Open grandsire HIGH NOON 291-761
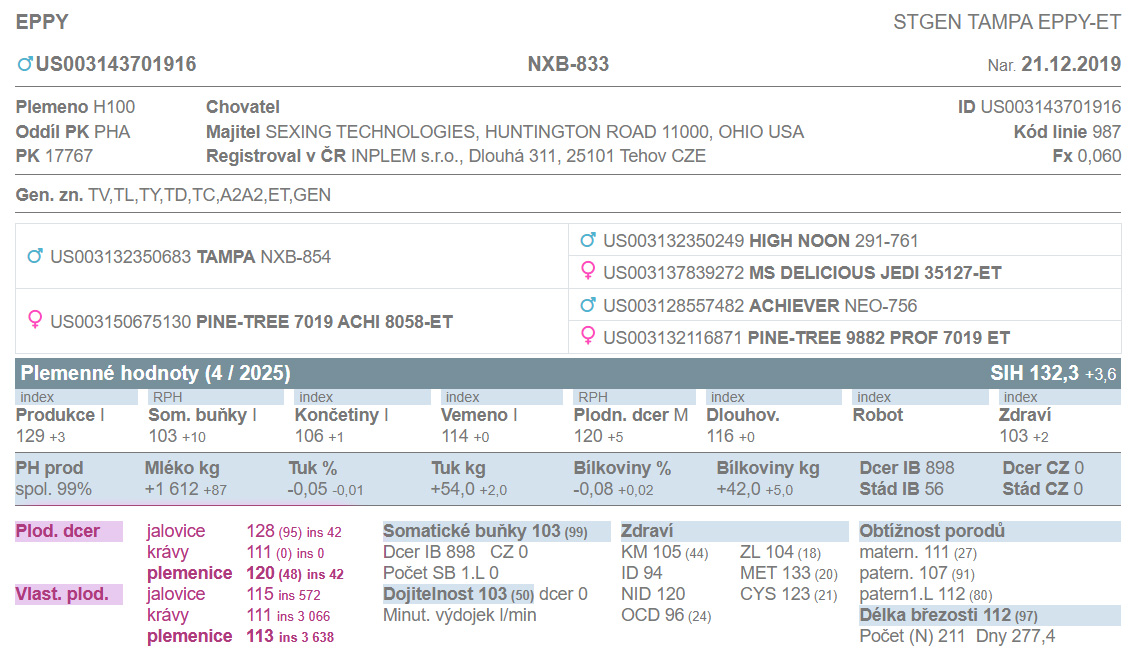This screenshot has height=650, width=1130. [x=760, y=241]
